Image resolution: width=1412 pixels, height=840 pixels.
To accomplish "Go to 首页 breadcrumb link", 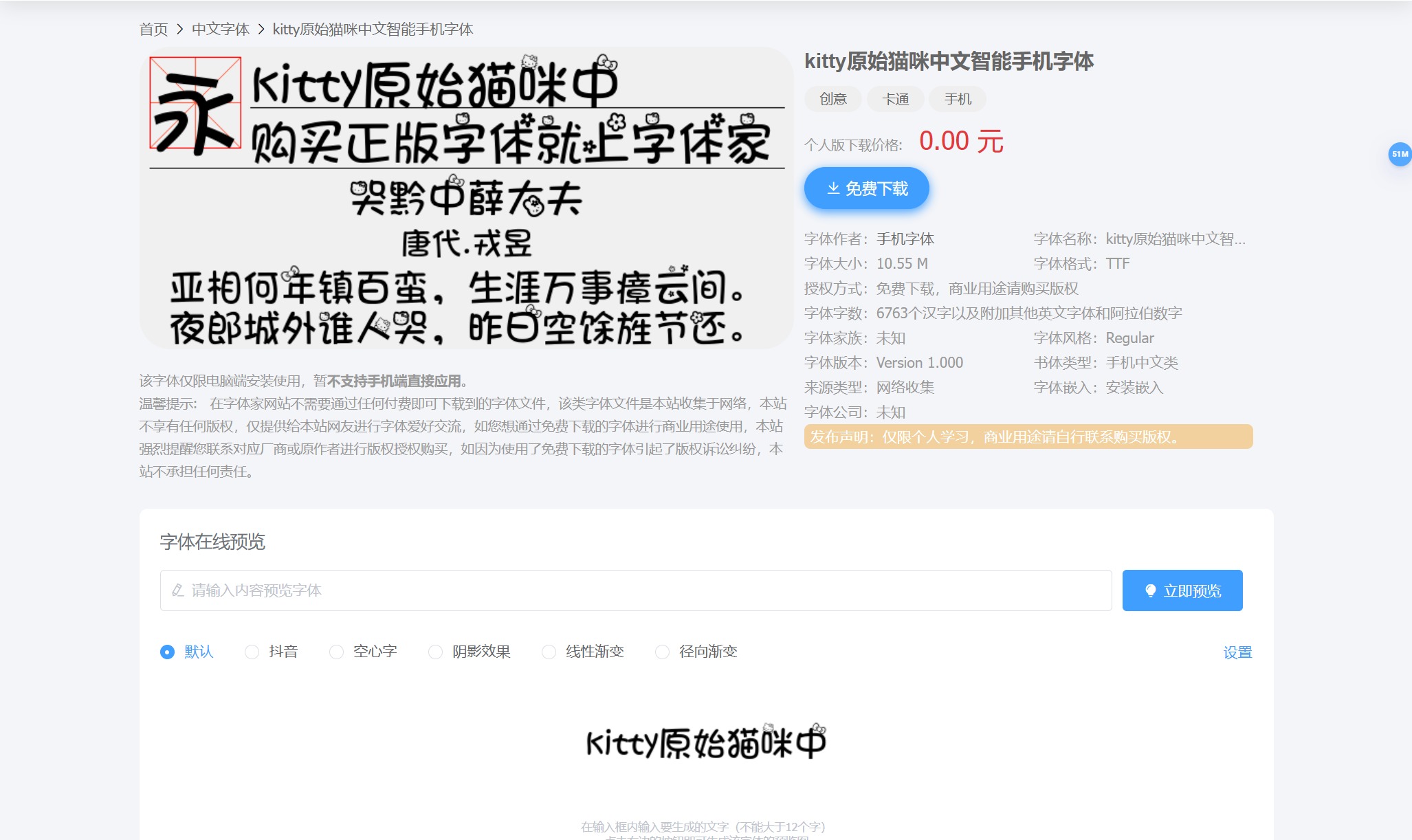I will pyautogui.click(x=153, y=30).
